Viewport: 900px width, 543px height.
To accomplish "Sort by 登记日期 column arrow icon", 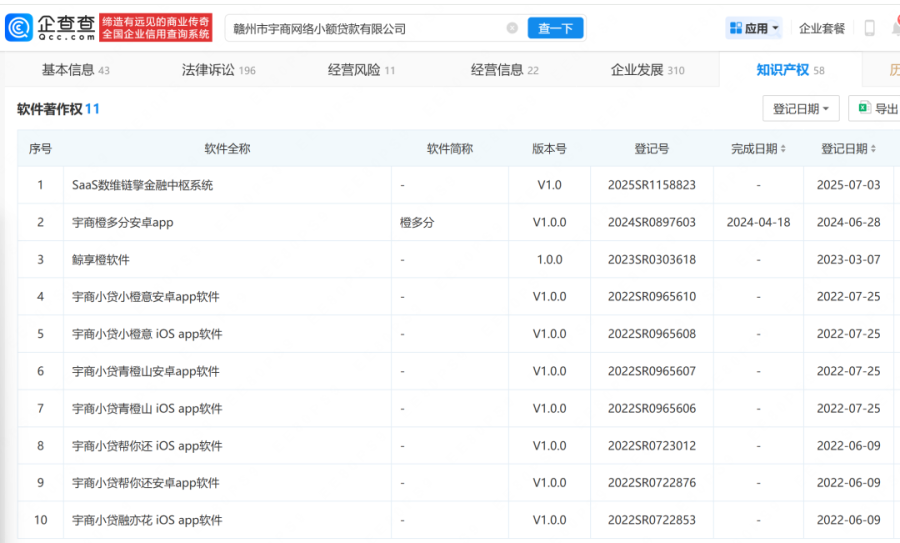I will tap(873, 149).
